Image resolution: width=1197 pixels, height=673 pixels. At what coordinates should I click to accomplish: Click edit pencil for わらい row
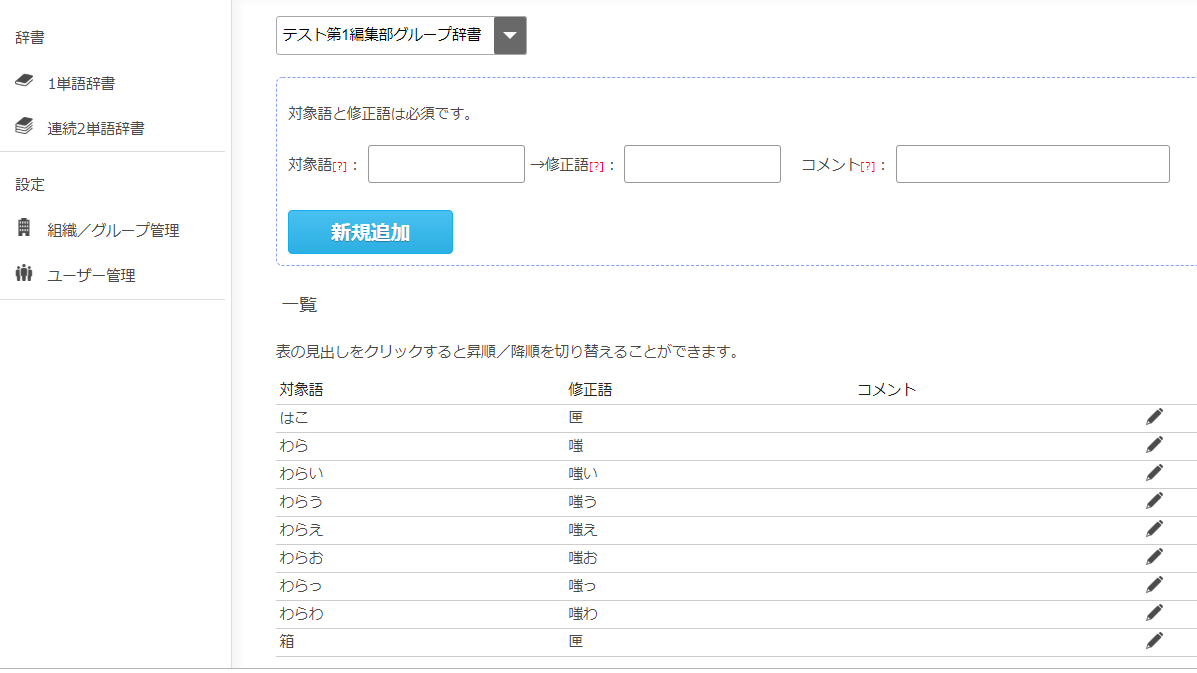(1154, 473)
